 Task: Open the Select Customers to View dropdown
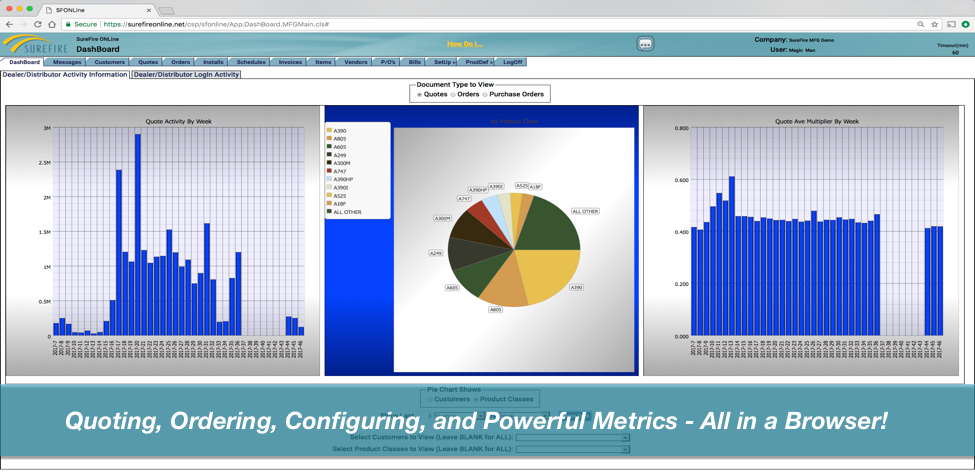click(573, 437)
